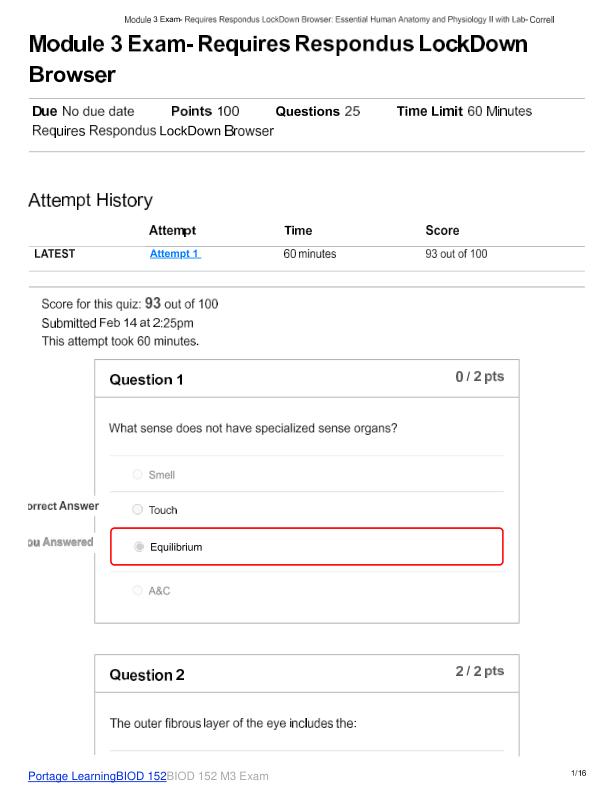Open the Attempt 1 link
The height and width of the screenshot is (792, 612).
tap(175, 254)
